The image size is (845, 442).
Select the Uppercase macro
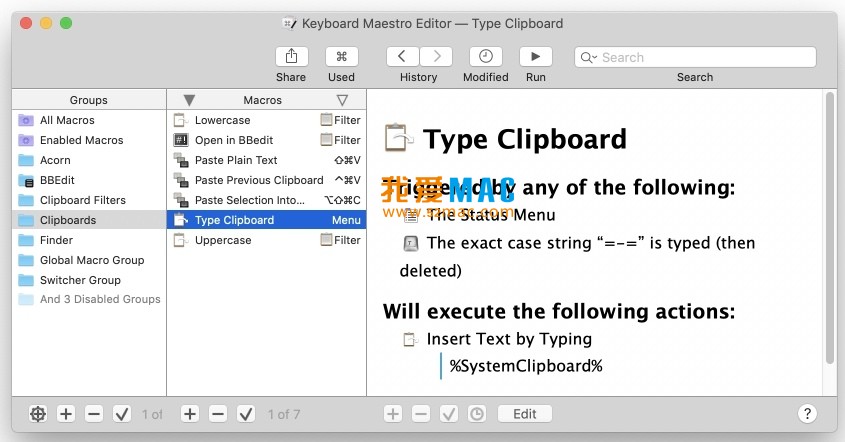pos(267,240)
